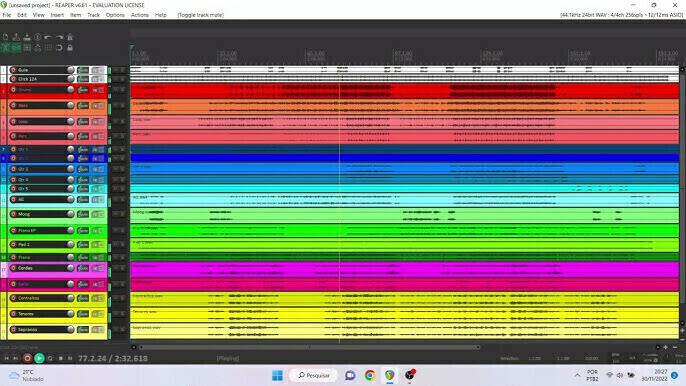686x386 pixels.
Task: Click the timeline zoom-in plus button
Action: 665,347
